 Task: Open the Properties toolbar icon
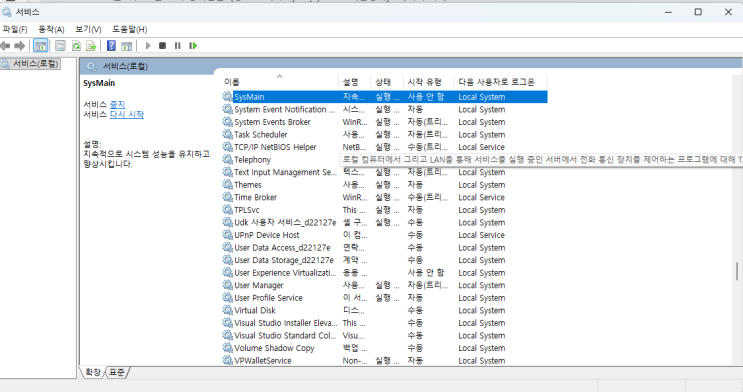point(60,46)
